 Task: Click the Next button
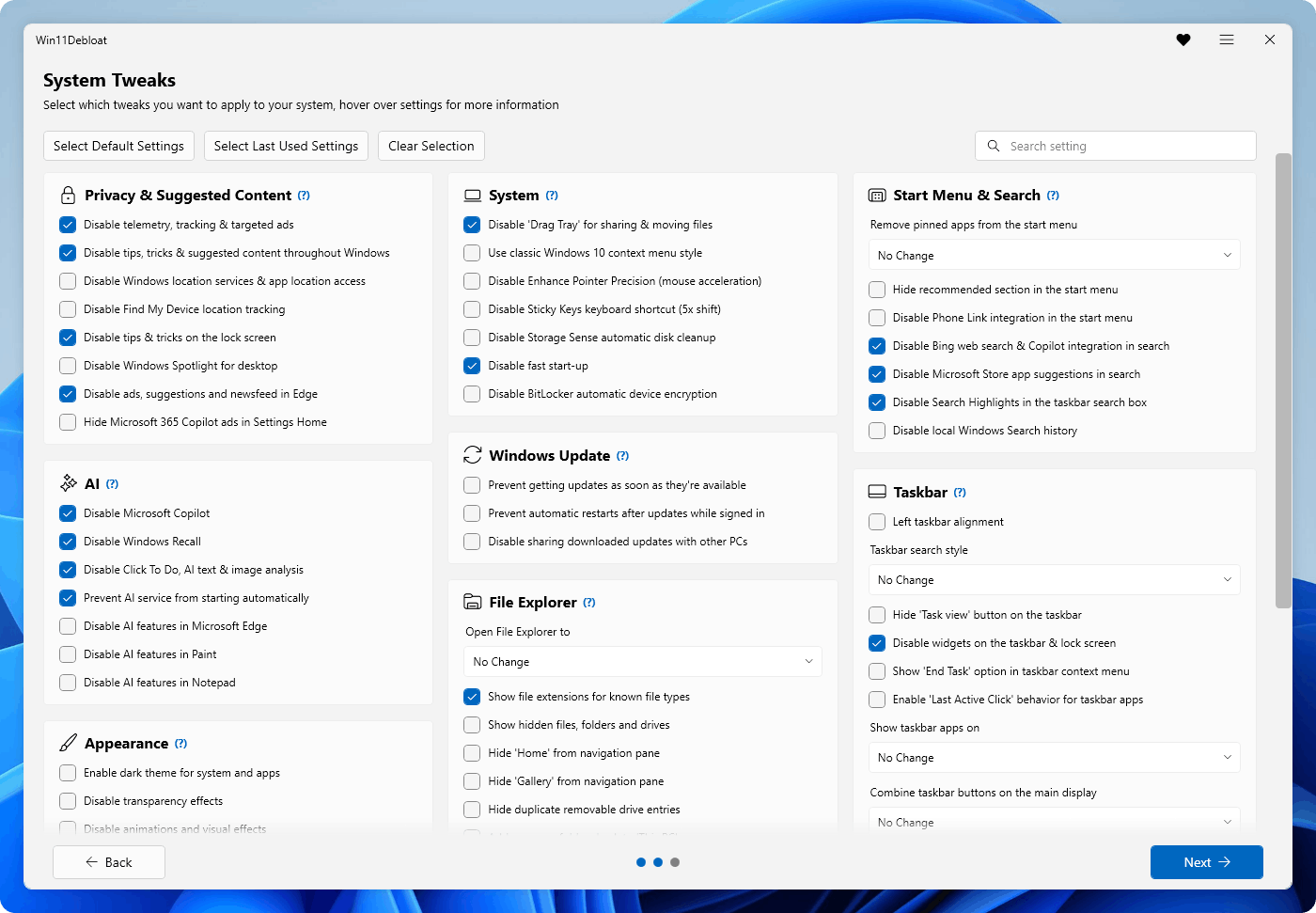[x=1206, y=862]
